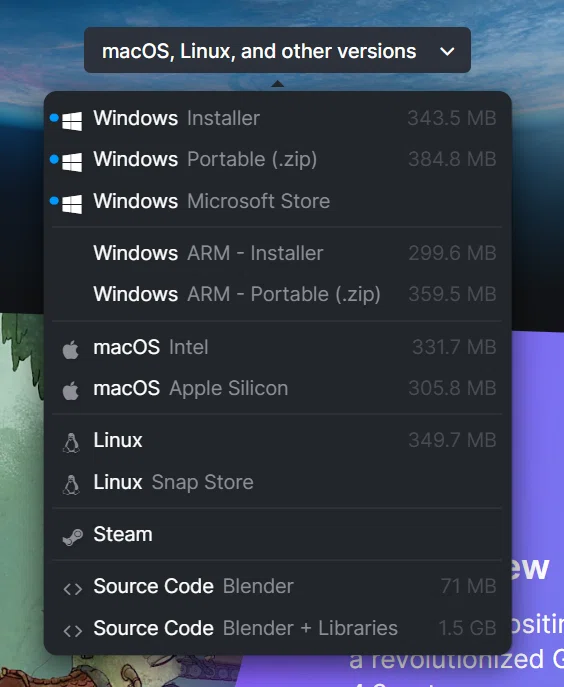Click penguin icon beside Linux 349.7 MB row
This screenshot has width=564, height=687.
pos(71,443)
